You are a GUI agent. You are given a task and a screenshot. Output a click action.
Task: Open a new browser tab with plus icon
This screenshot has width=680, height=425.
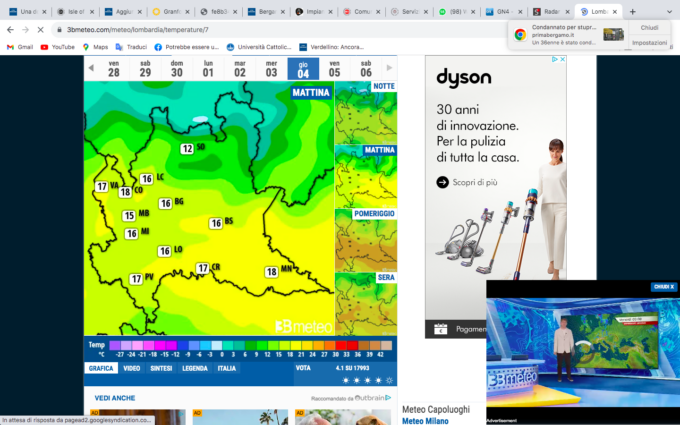(x=632, y=11)
